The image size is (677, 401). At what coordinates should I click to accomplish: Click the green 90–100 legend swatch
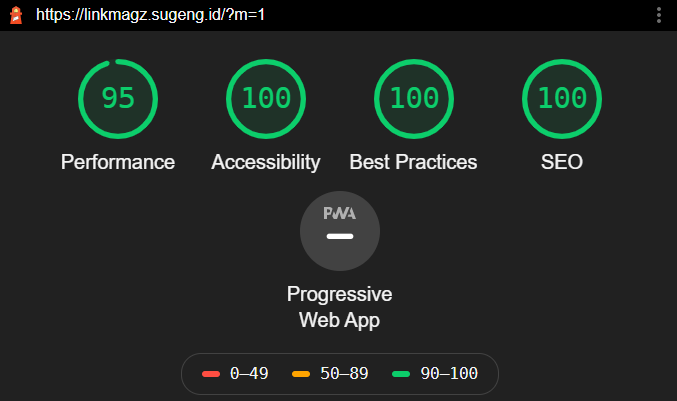point(401,374)
